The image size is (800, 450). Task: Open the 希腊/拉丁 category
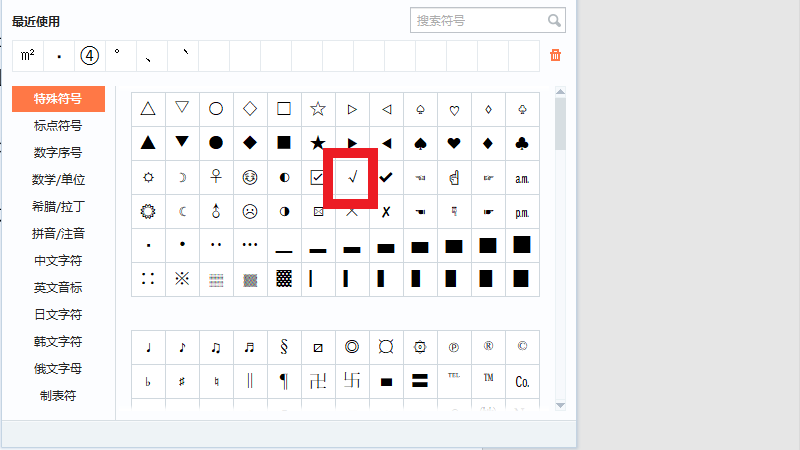point(58,207)
